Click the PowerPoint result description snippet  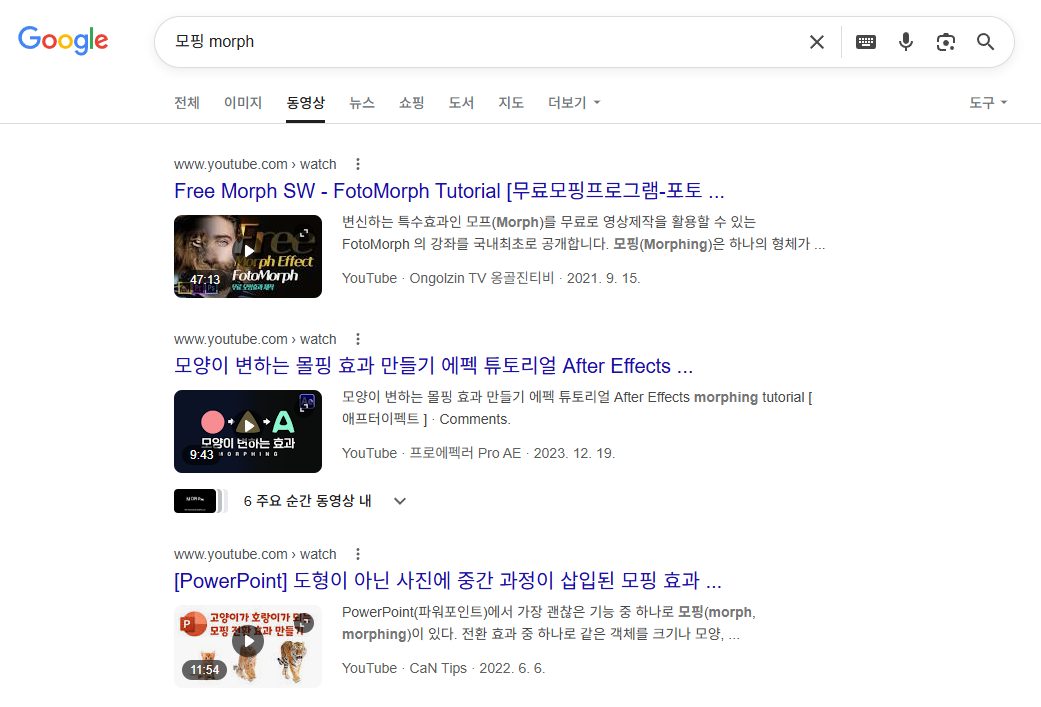tap(549, 623)
